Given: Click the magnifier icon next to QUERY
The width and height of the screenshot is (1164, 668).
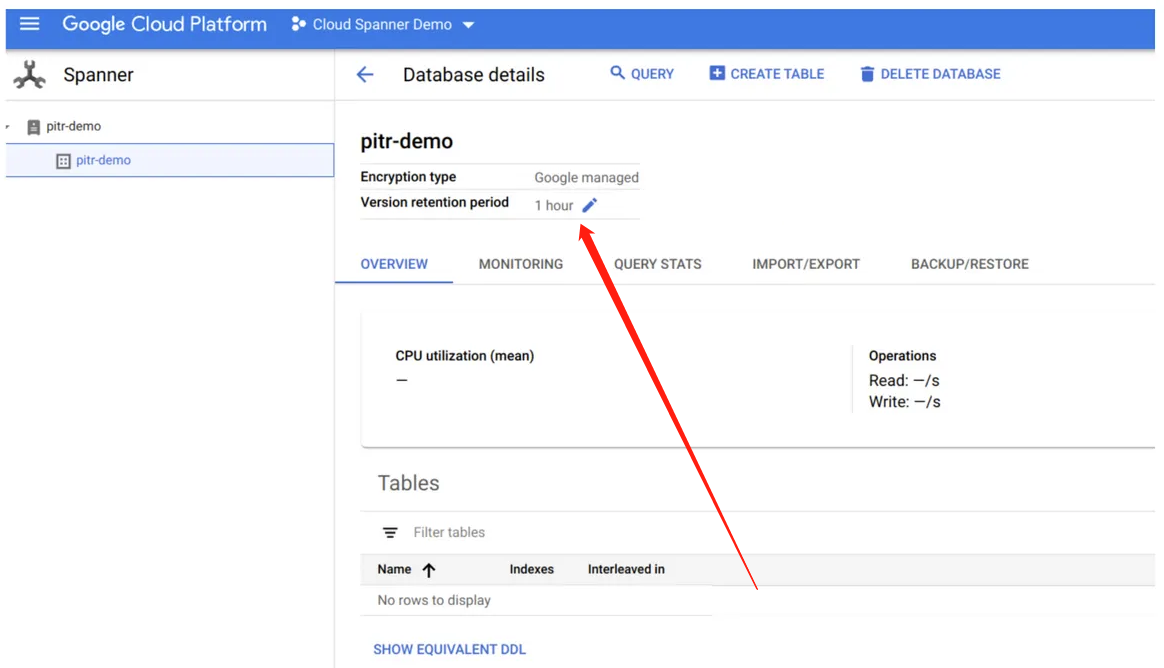Looking at the screenshot, I should [617, 73].
